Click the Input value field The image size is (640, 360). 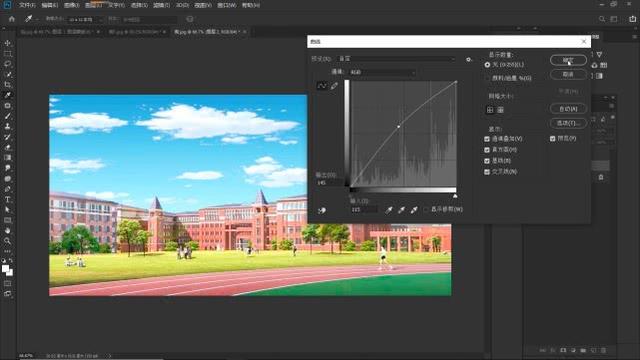pos(364,209)
